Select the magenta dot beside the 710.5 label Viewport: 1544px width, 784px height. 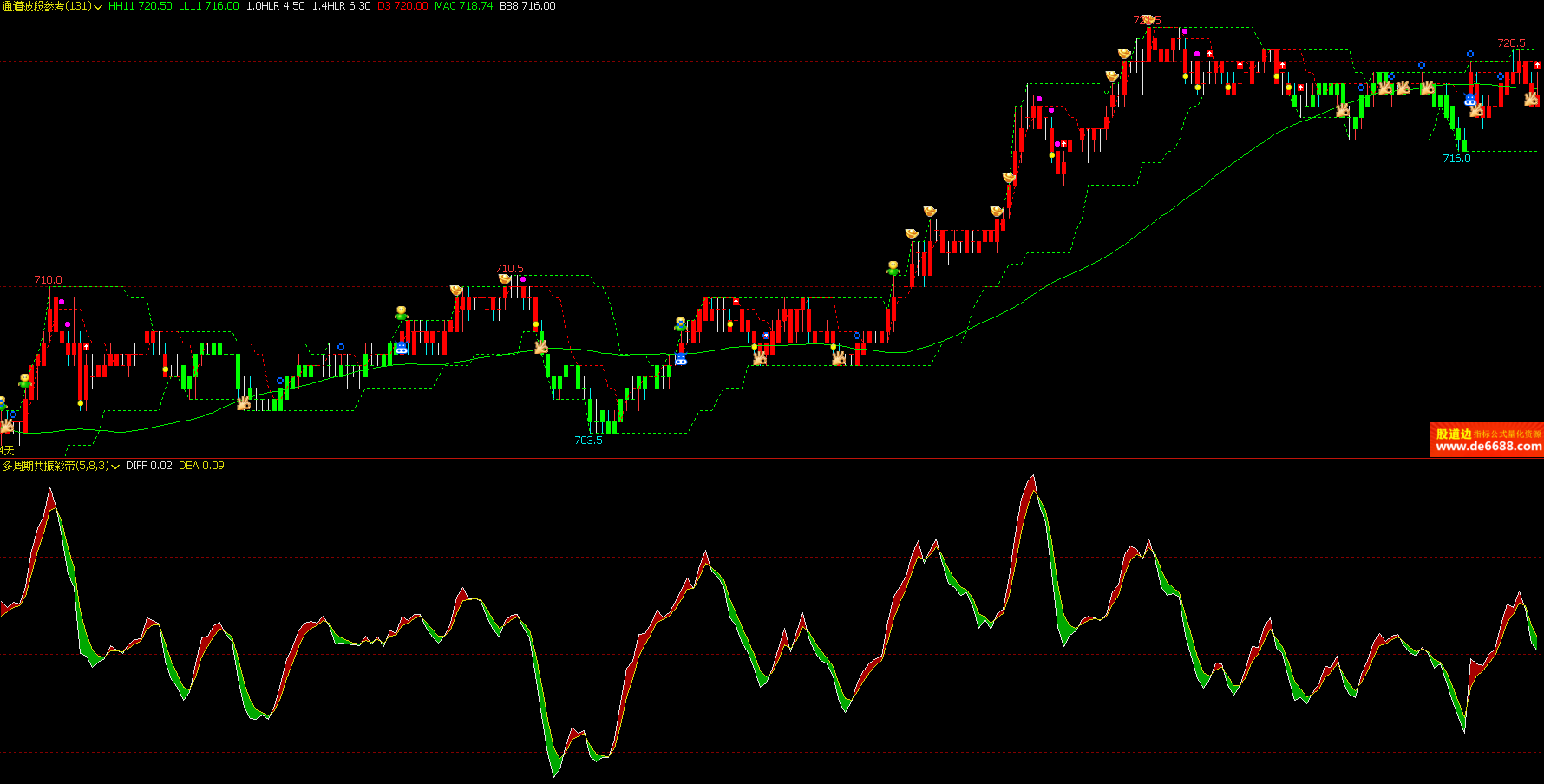[523, 279]
